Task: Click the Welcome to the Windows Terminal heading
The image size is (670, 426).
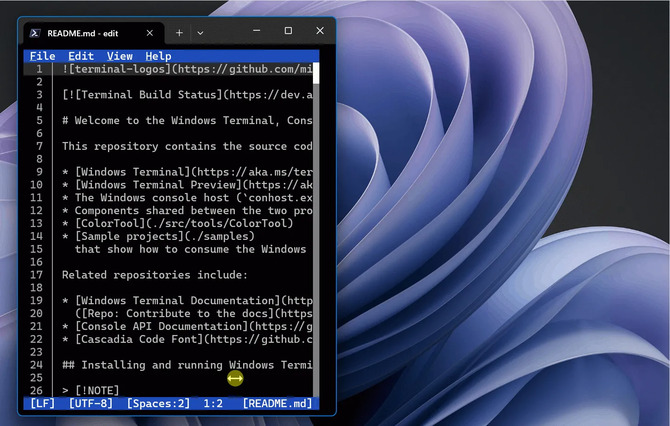Action: pyautogui.click(x=187, y=120)
